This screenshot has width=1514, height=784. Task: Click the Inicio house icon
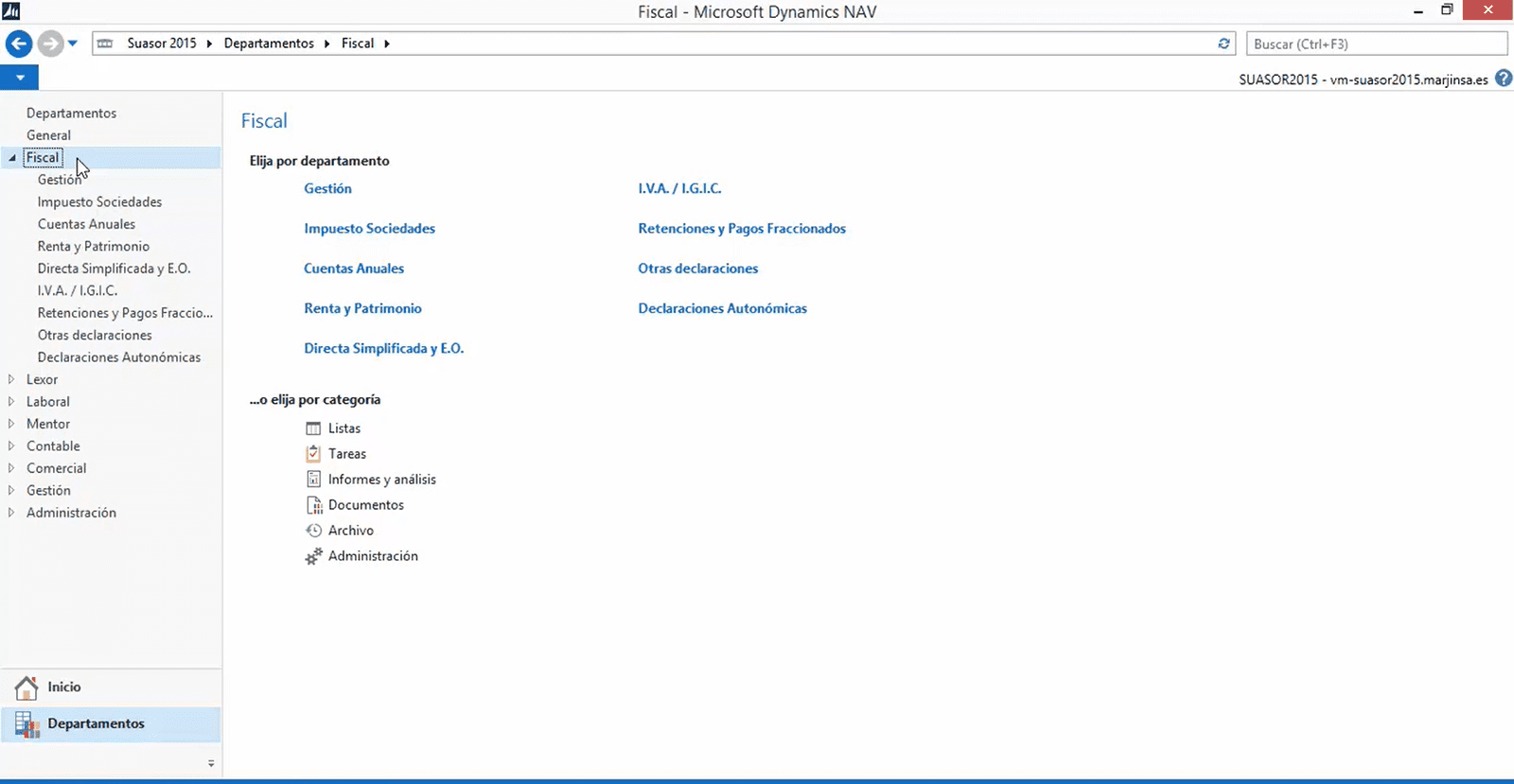coord(26,688)
